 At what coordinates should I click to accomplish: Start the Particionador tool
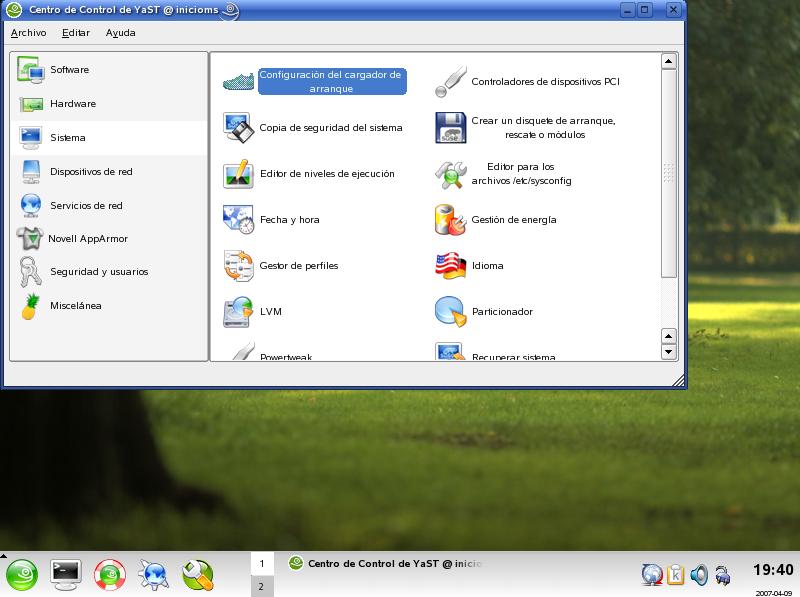tap(501, 312)
